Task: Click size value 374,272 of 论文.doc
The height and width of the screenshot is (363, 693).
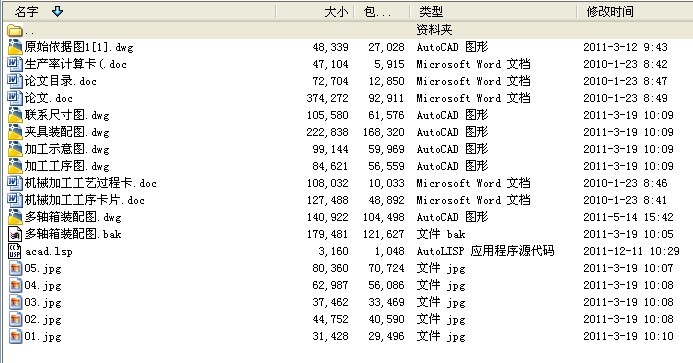Action: [x=327, y=98]
